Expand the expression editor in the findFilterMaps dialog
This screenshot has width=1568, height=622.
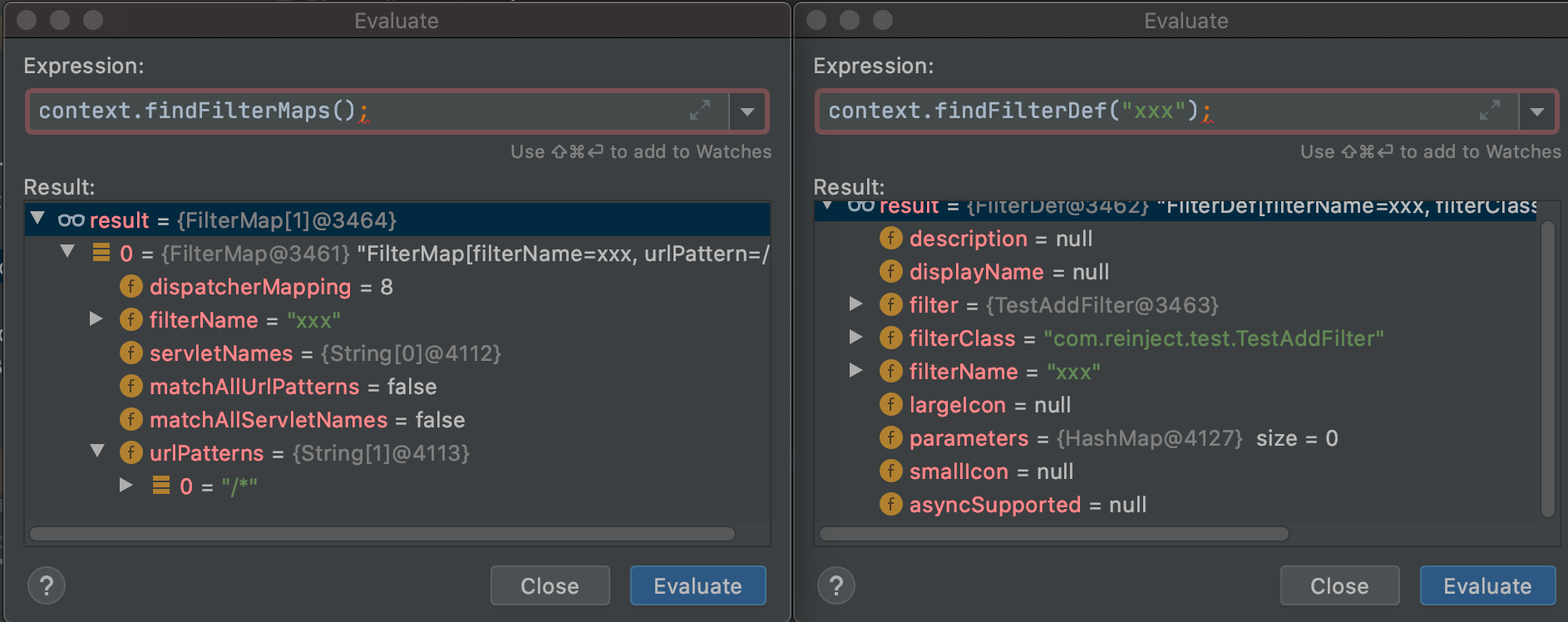pyautogui.click(x=700, y=110)
